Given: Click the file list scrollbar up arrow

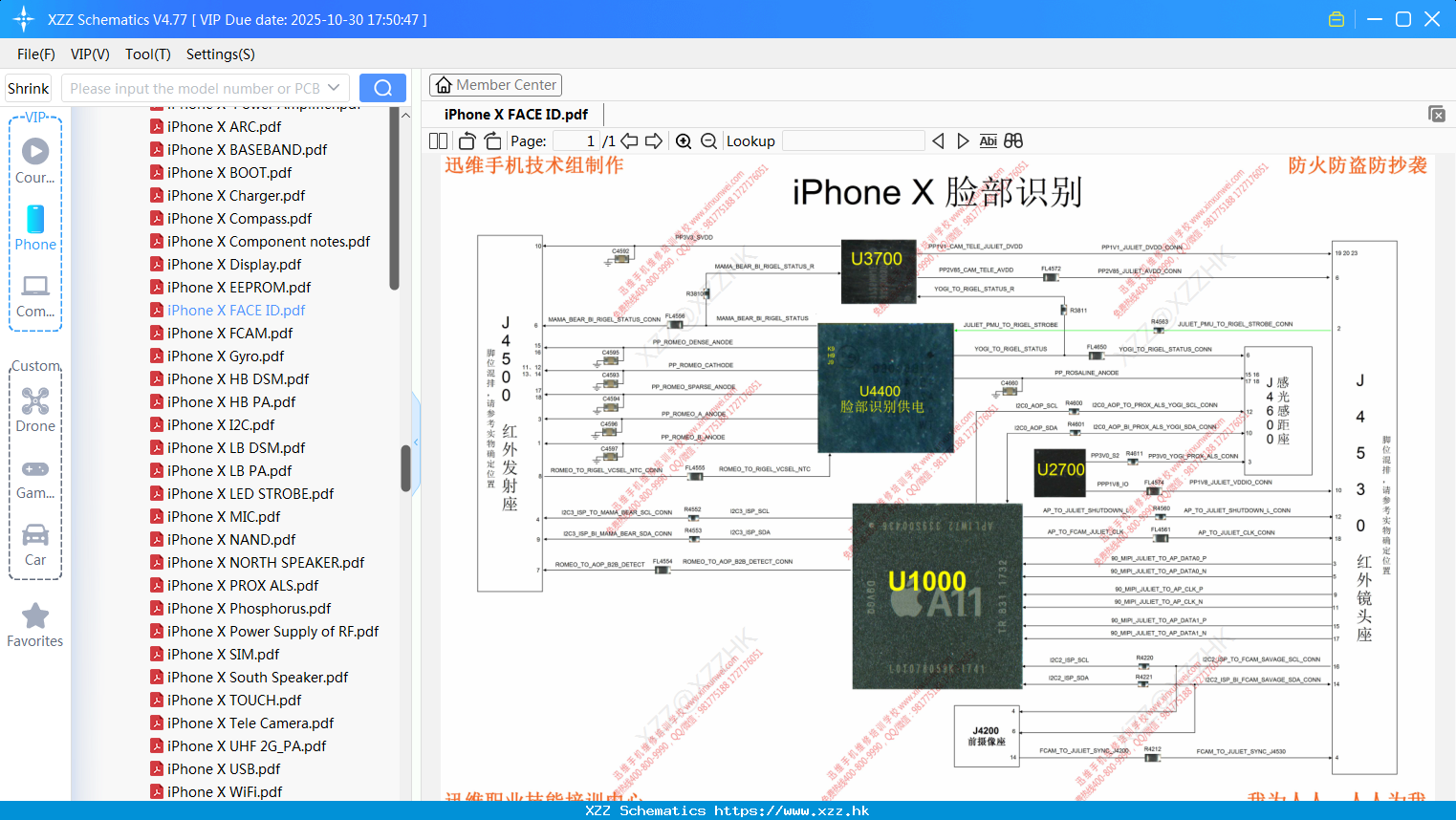Looking at the screenshot, I should [x=405, y=116].
